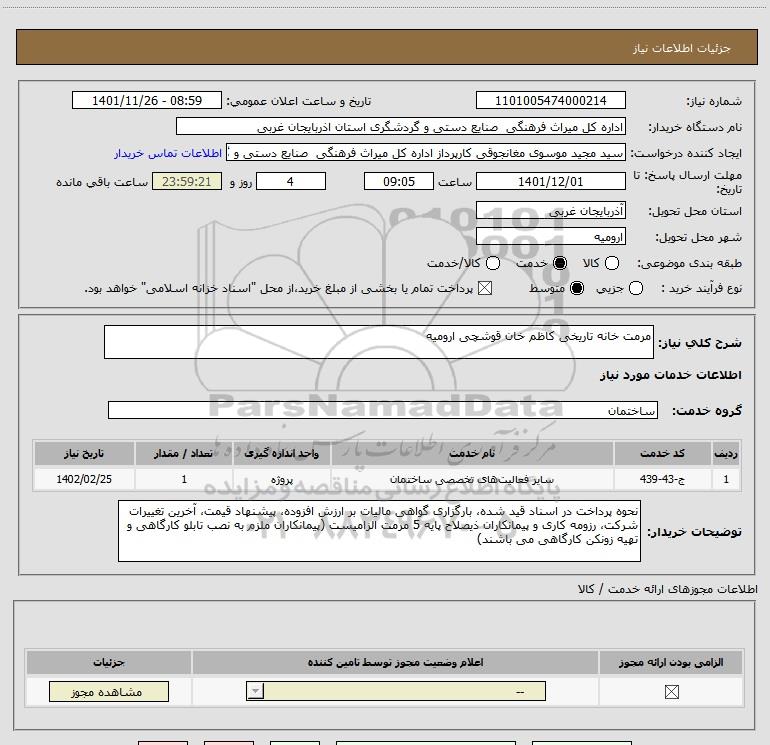This screenshot has height=745, width=770.
Task: Click the اطلاعات مجوزهای ارائه خدمت heading
Action: [x=667, y=589]
